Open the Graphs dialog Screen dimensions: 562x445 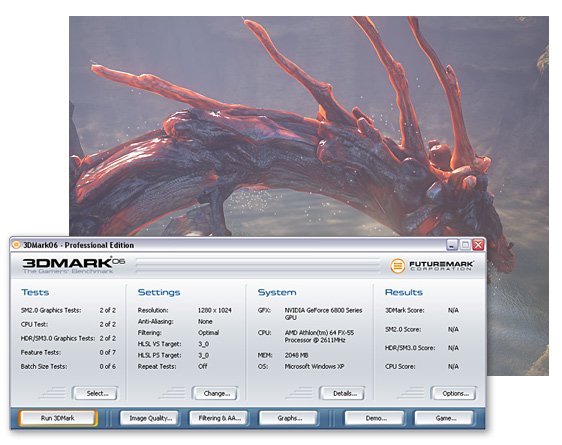[x=289, y=418]
